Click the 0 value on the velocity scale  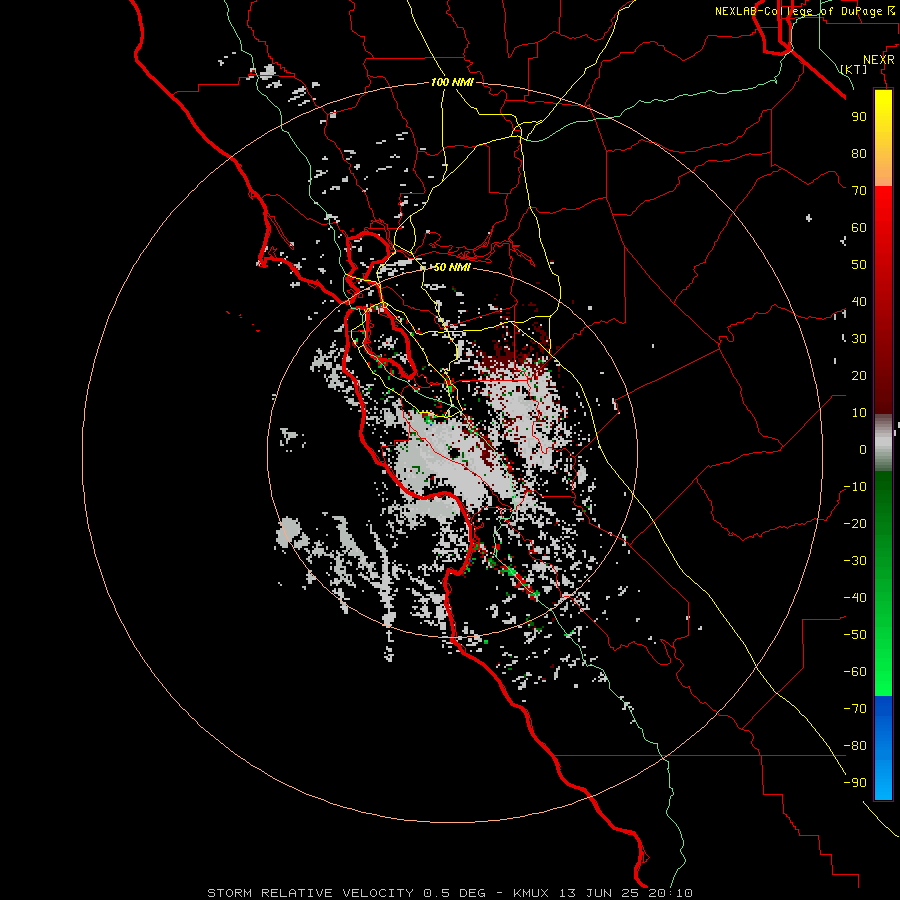(x=863, y=450)
